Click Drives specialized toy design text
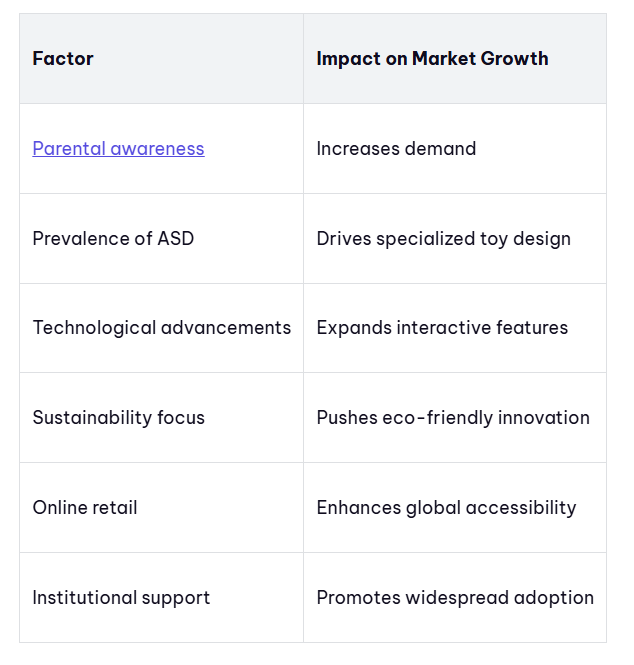This screenshot has width=634, height=665. (444, 239)
